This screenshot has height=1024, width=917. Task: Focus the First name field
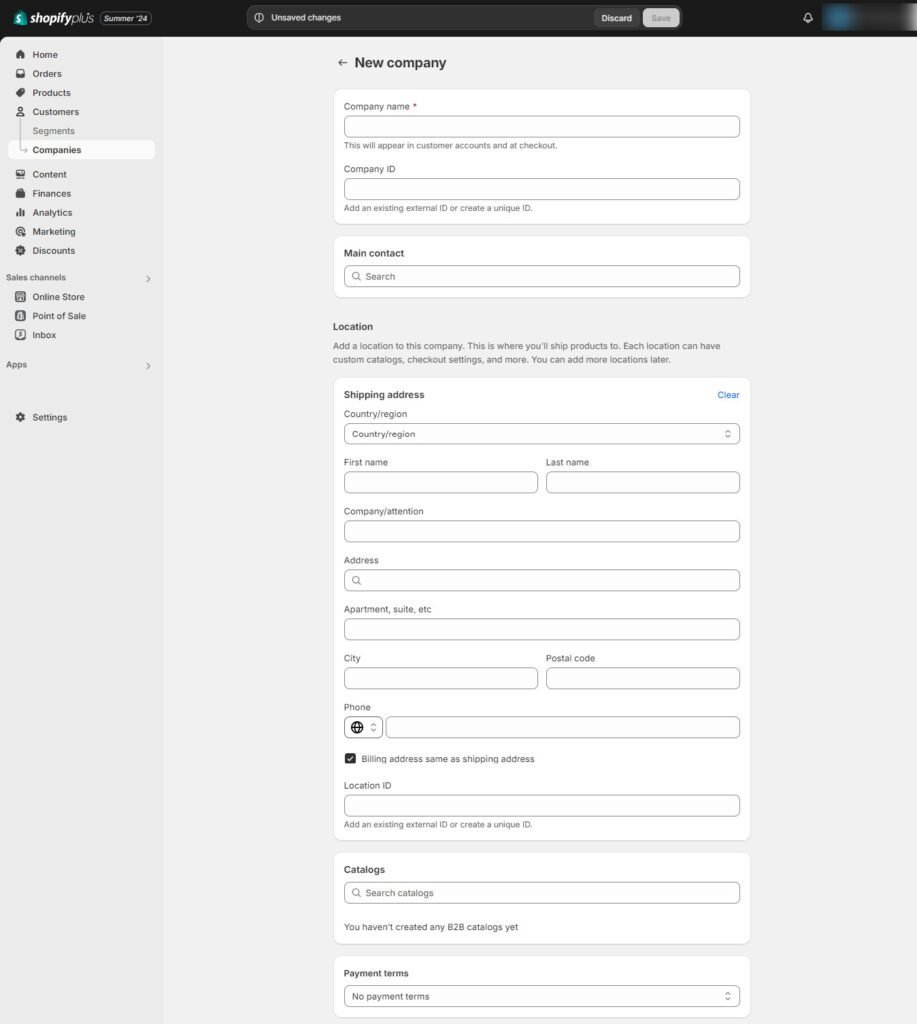(x=441, y=482)
